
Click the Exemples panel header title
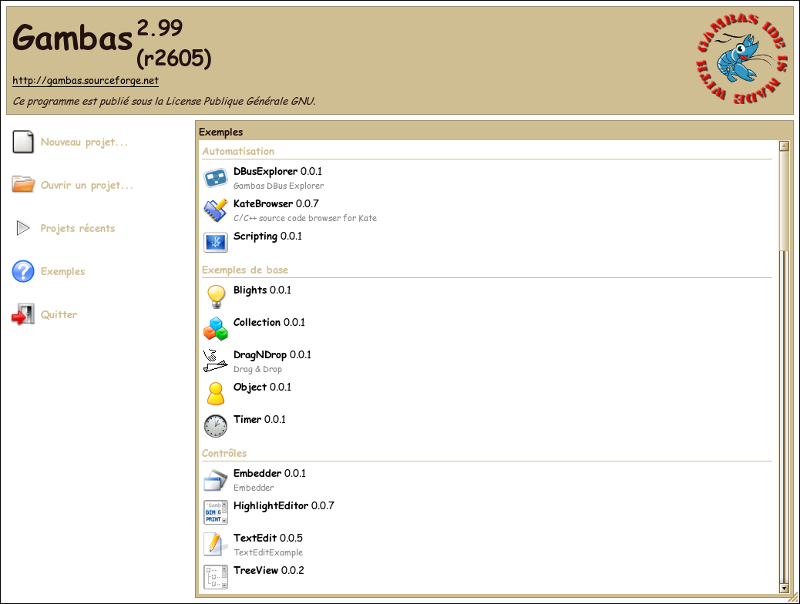tap(221, 132)
